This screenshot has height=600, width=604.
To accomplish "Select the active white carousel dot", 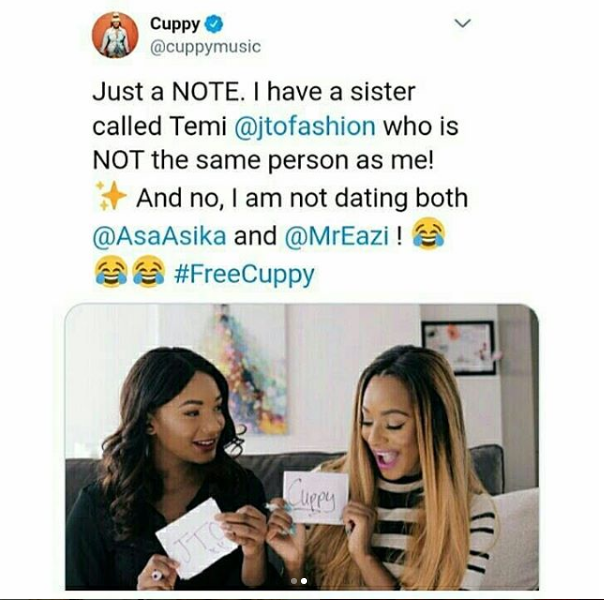I will [x=304, y=581].
